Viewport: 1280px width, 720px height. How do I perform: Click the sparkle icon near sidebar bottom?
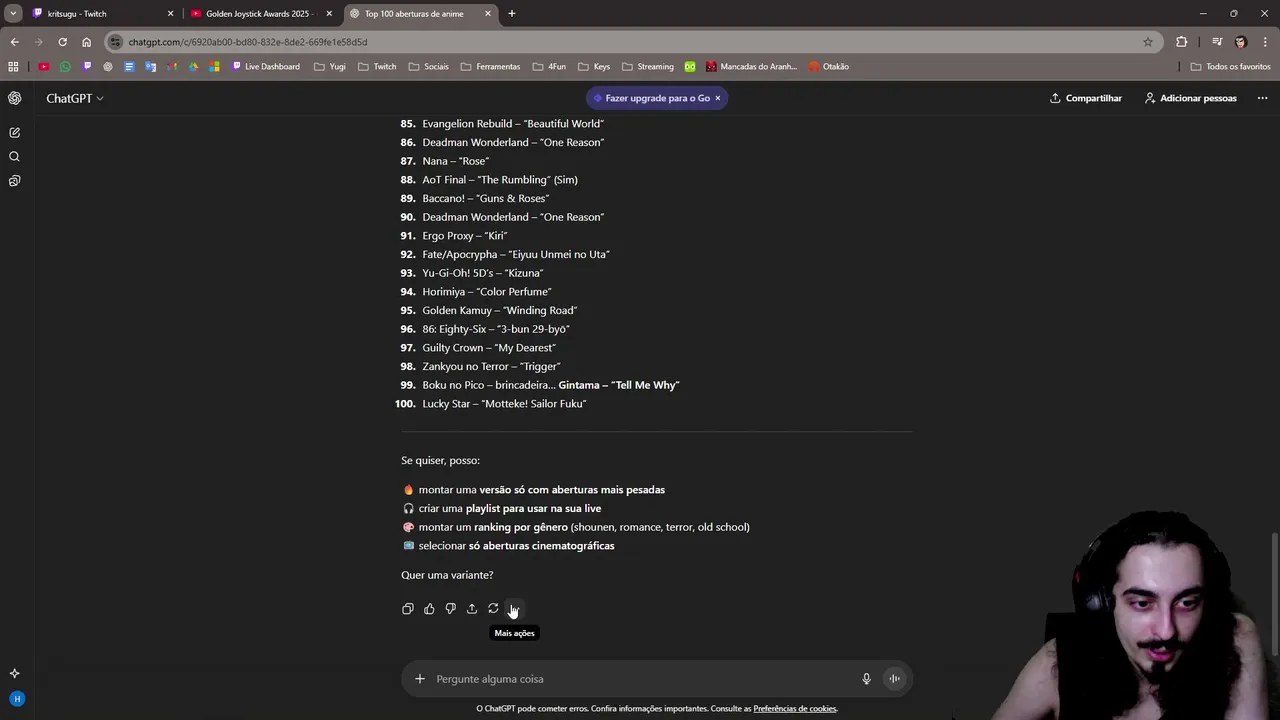14,673
